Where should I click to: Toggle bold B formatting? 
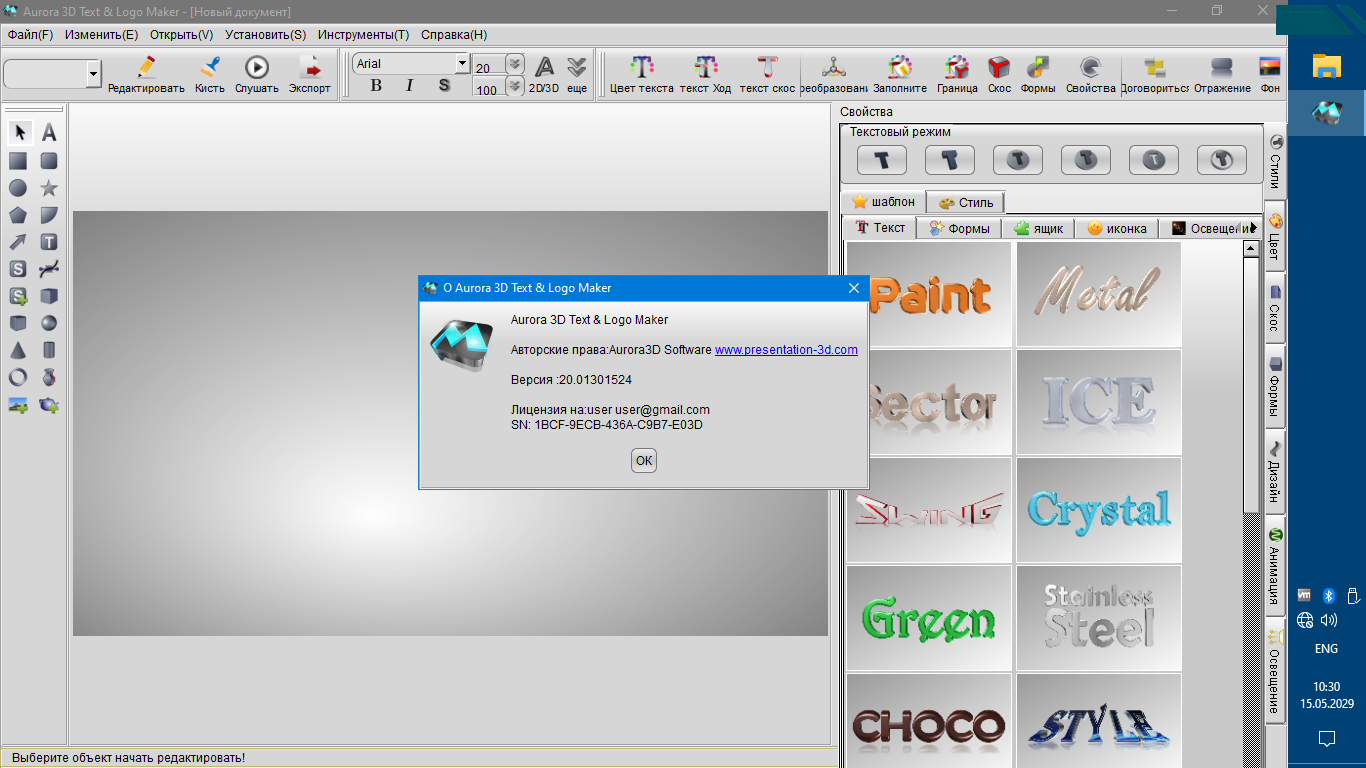(376, 86)
